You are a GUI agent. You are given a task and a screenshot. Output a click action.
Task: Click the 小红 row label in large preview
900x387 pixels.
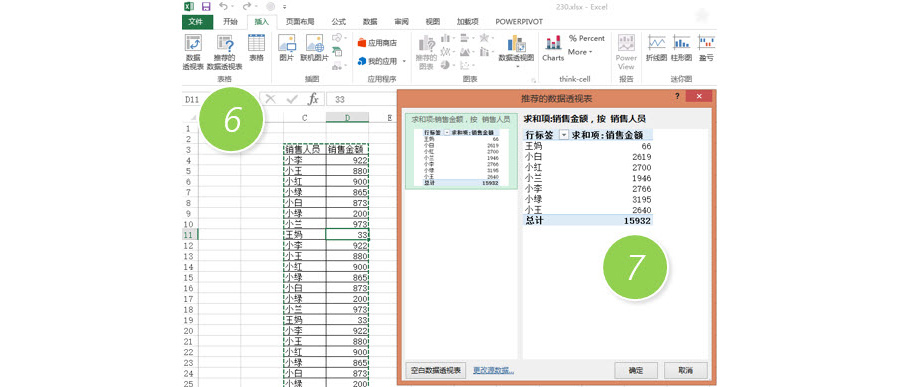[534, 167]
